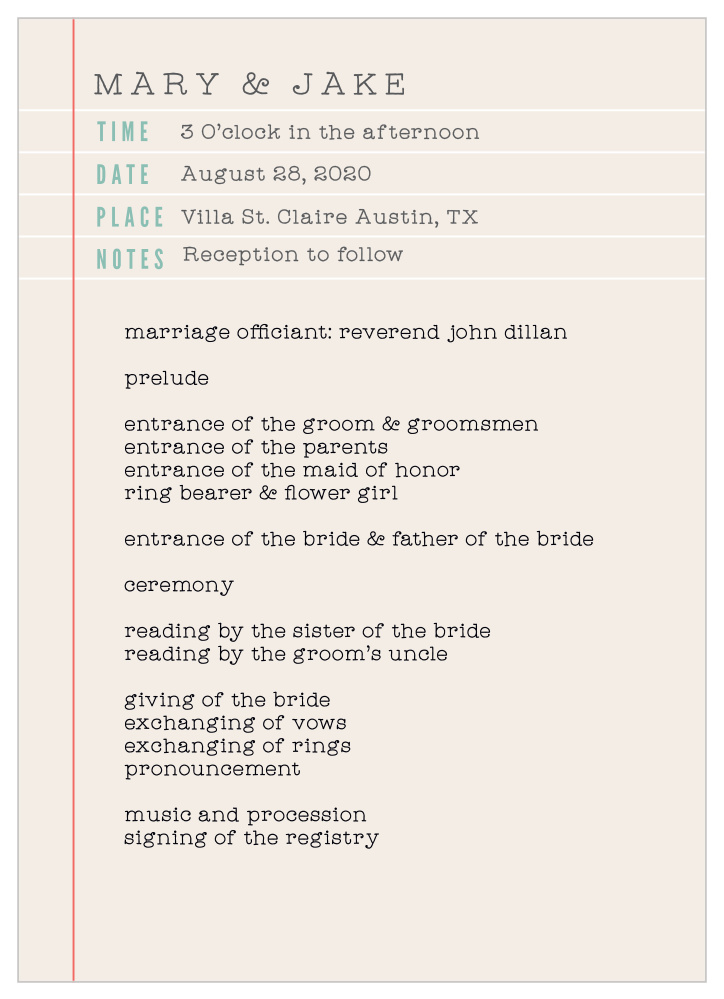Select the DATE label

(x=123, y=175)
